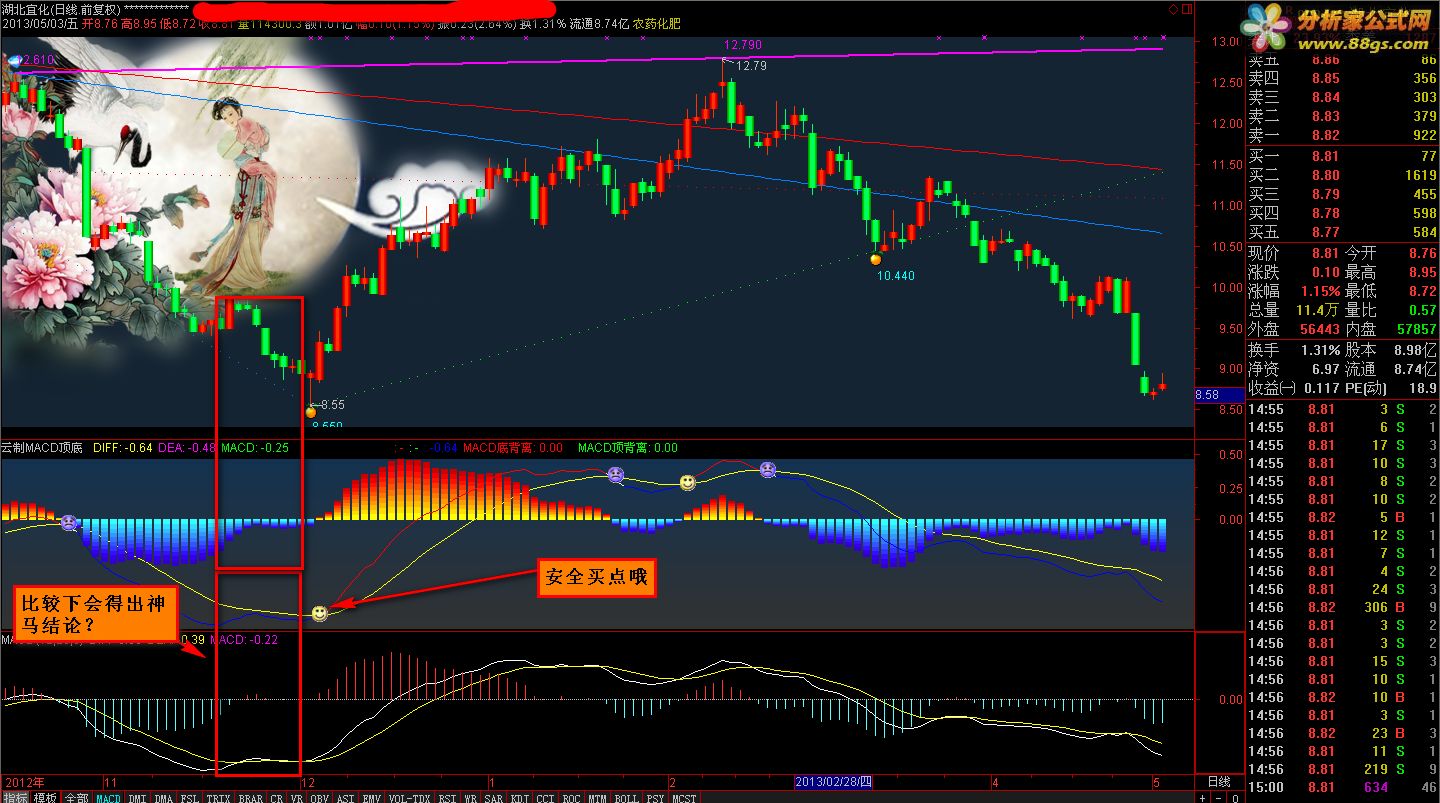This screenshot has height=803, width=1440.
Task: Select the PSY indicator tab
Action: point(655,798)
